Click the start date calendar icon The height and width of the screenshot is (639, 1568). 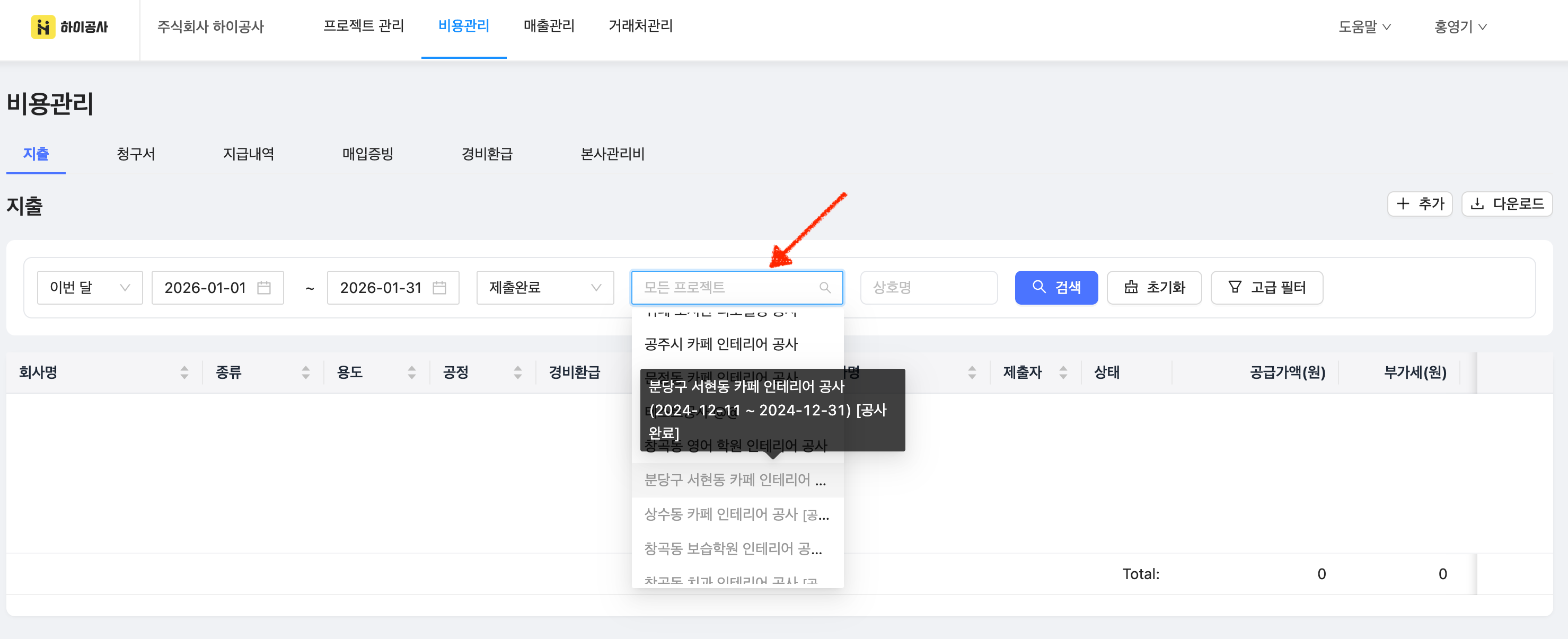[263, 287]
